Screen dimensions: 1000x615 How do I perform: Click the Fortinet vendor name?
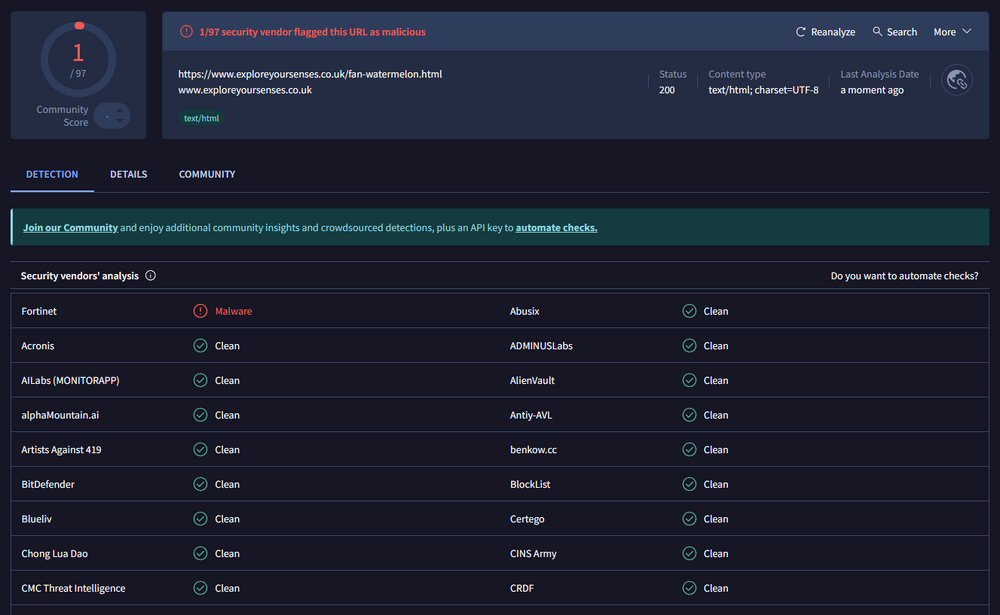pyautogui.click(x=39, y=311)
